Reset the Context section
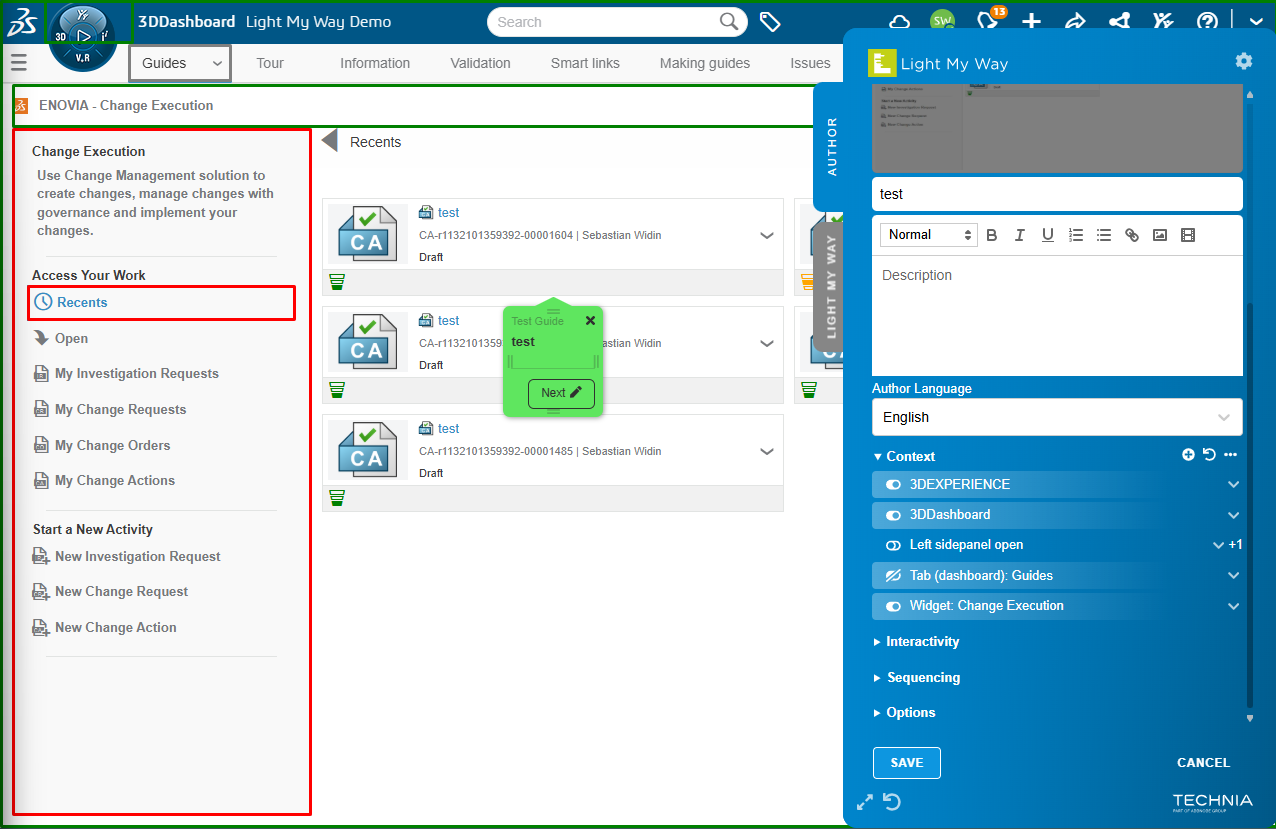The width and height of the screenshot is (1276, 829). pyautogui.click(x=1209, y=455)
